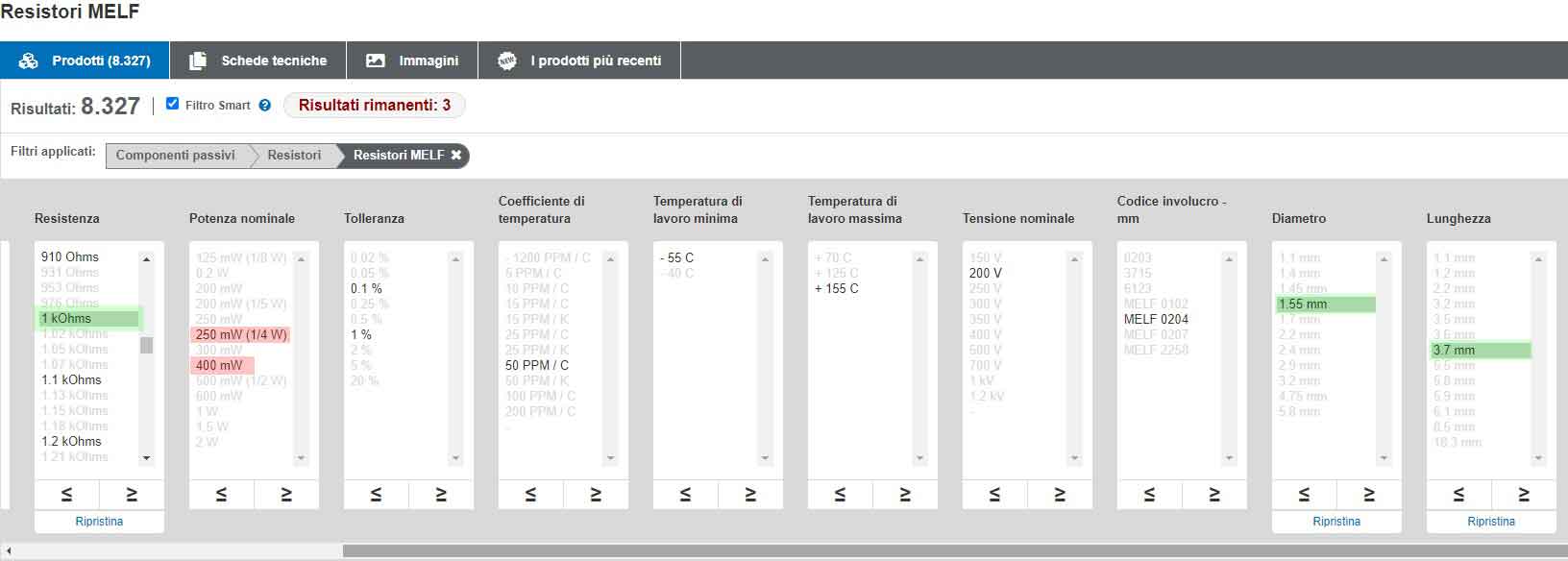Switch to the Immagini tab
Image resolution: width=1568 pixels, height=561 pixels.
[x=412, y=61]
